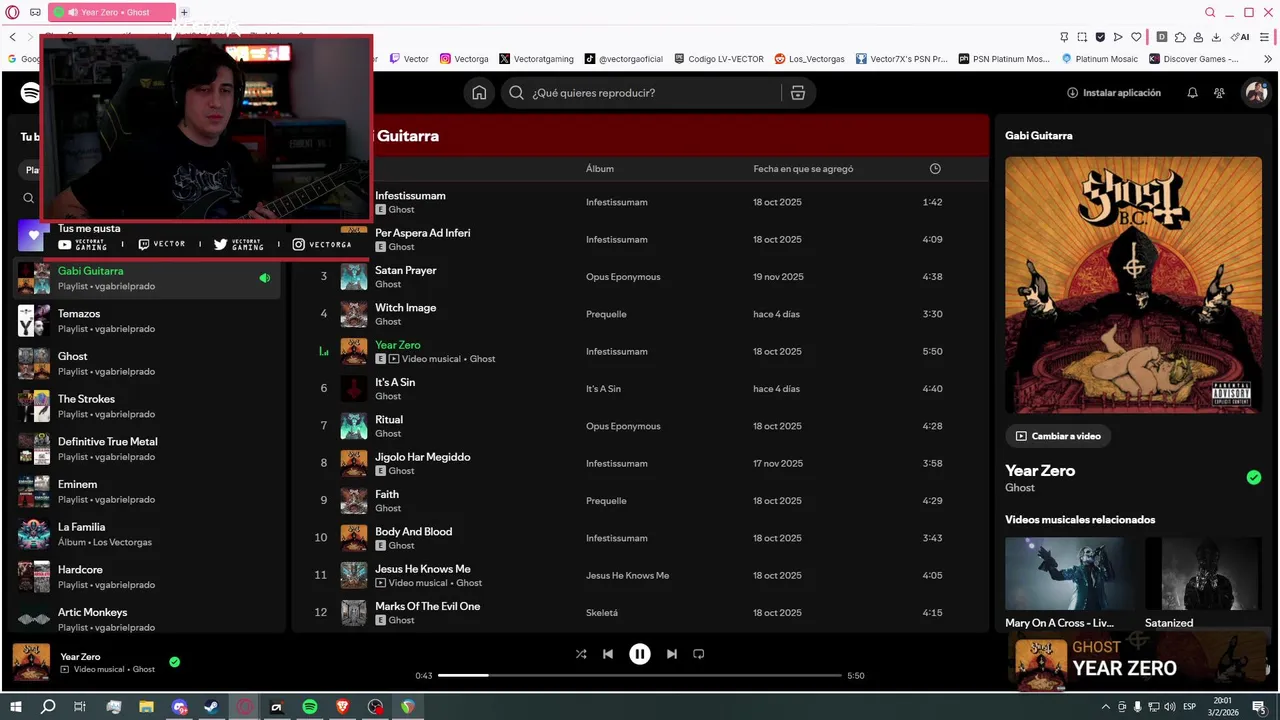Open Discover Games bookmark
1280x720 pixels.
tap(1194, 59)
